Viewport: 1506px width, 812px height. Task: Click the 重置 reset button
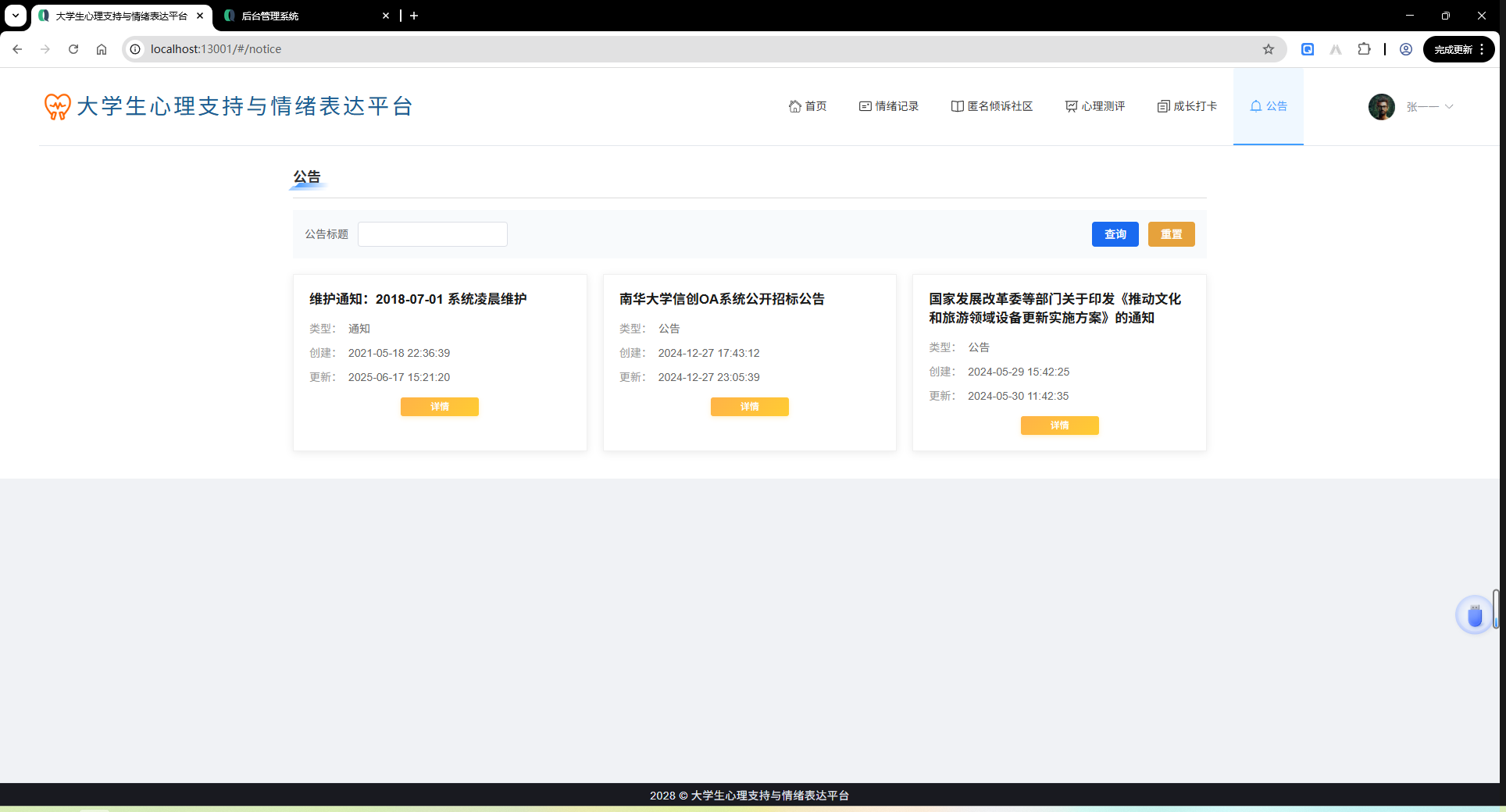[x=1171, y=233]
